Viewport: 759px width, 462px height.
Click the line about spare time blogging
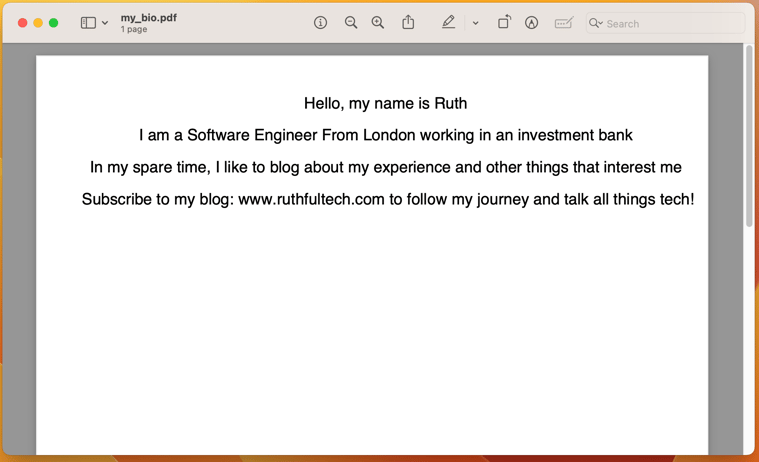point(385,167)
